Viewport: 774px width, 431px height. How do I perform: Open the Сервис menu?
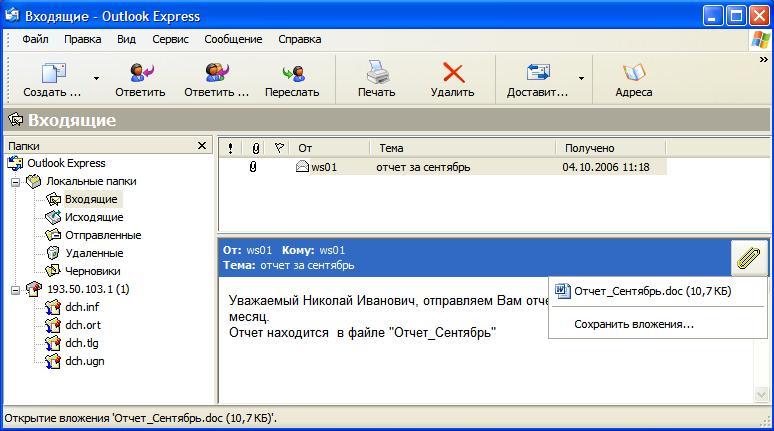pyautogui.click(x=170, y=39)
